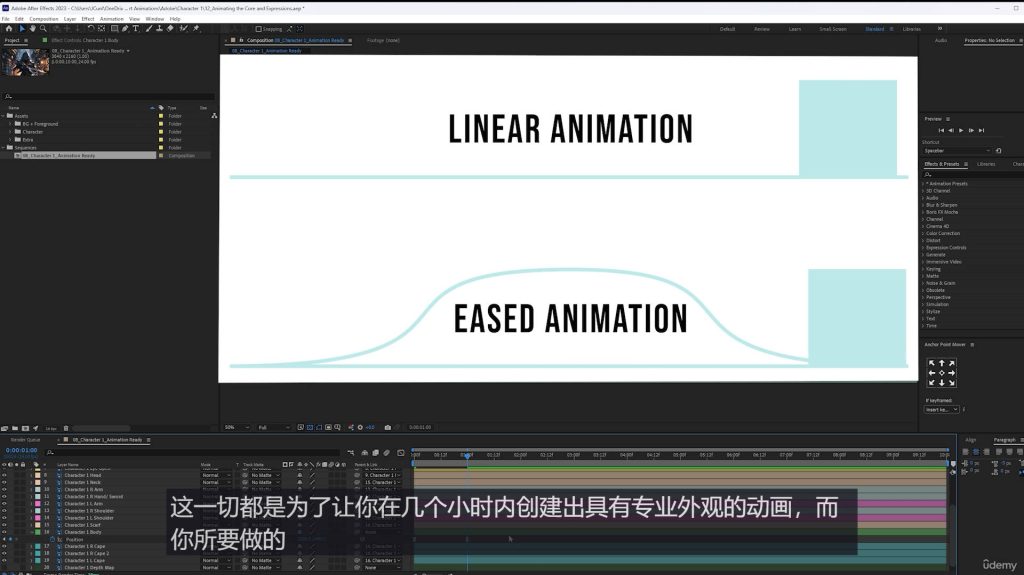Open the Window menu
Screen dimensions: 1024x575
point(155,19)
